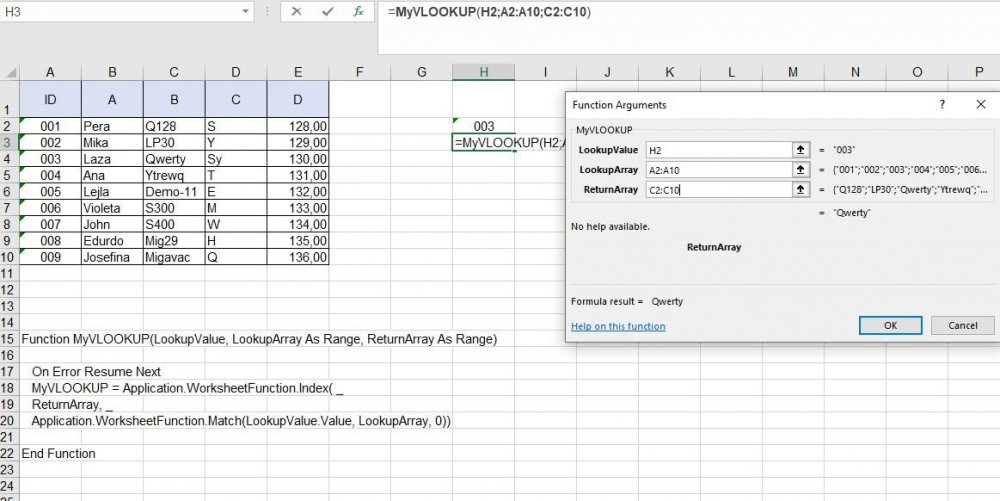The width and height of the screenshot is (1000, 501).
Task: Select cell containing S400
Action: [174, 224]
